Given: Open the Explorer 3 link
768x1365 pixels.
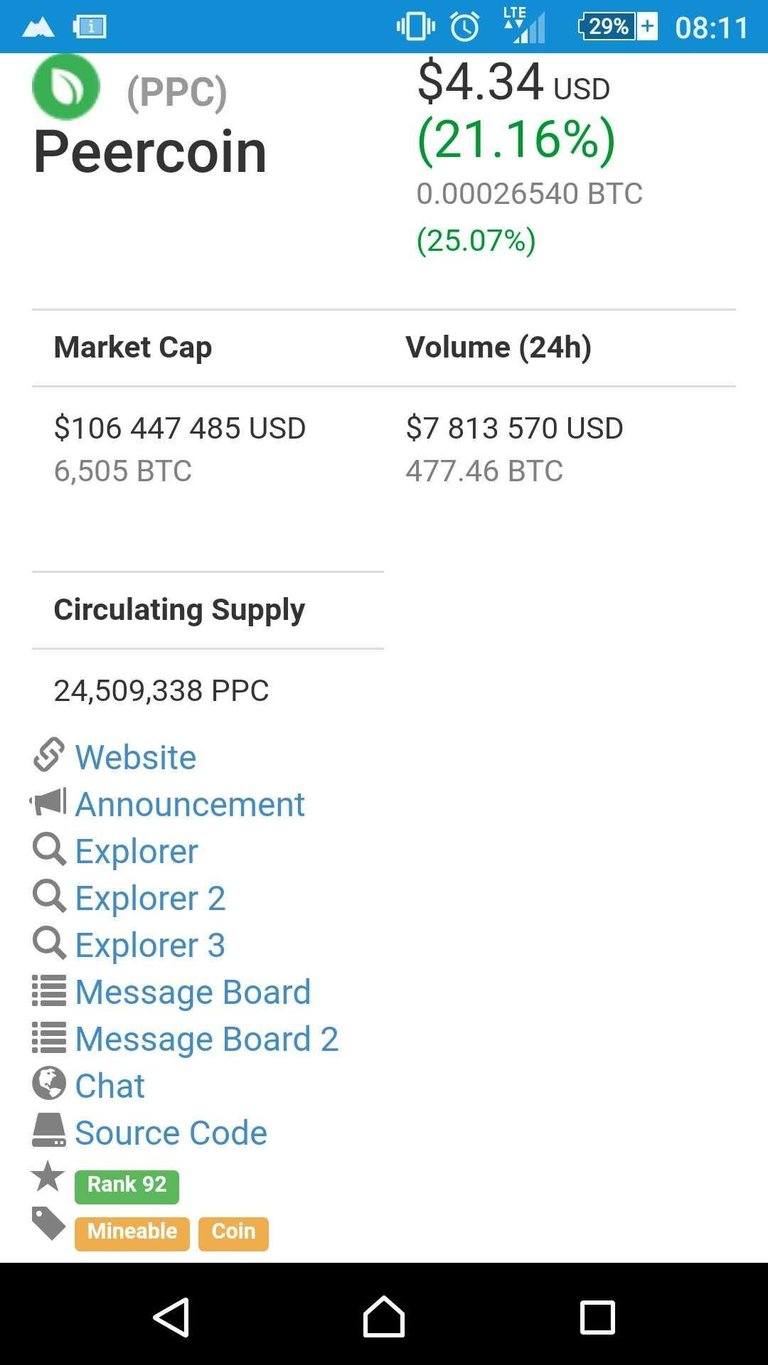Looking at the screenshot, I should [x=150, y=945].
